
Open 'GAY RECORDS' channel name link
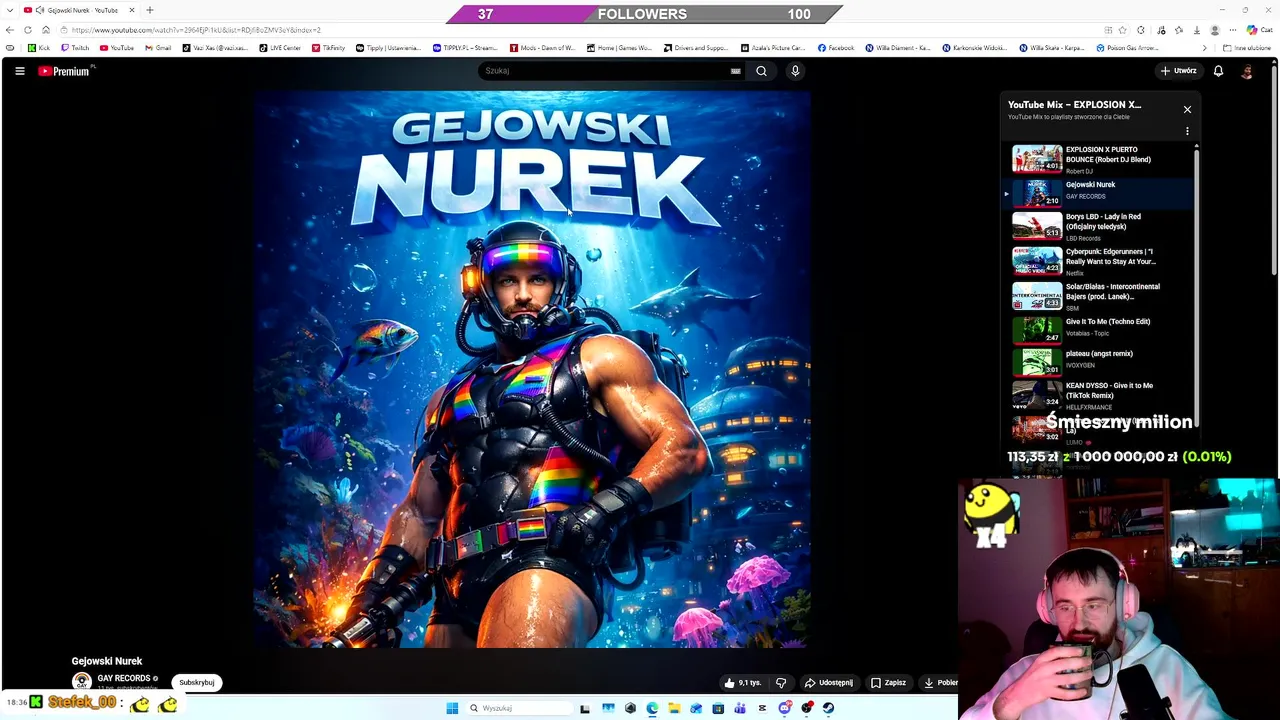[x=124, y=678]
